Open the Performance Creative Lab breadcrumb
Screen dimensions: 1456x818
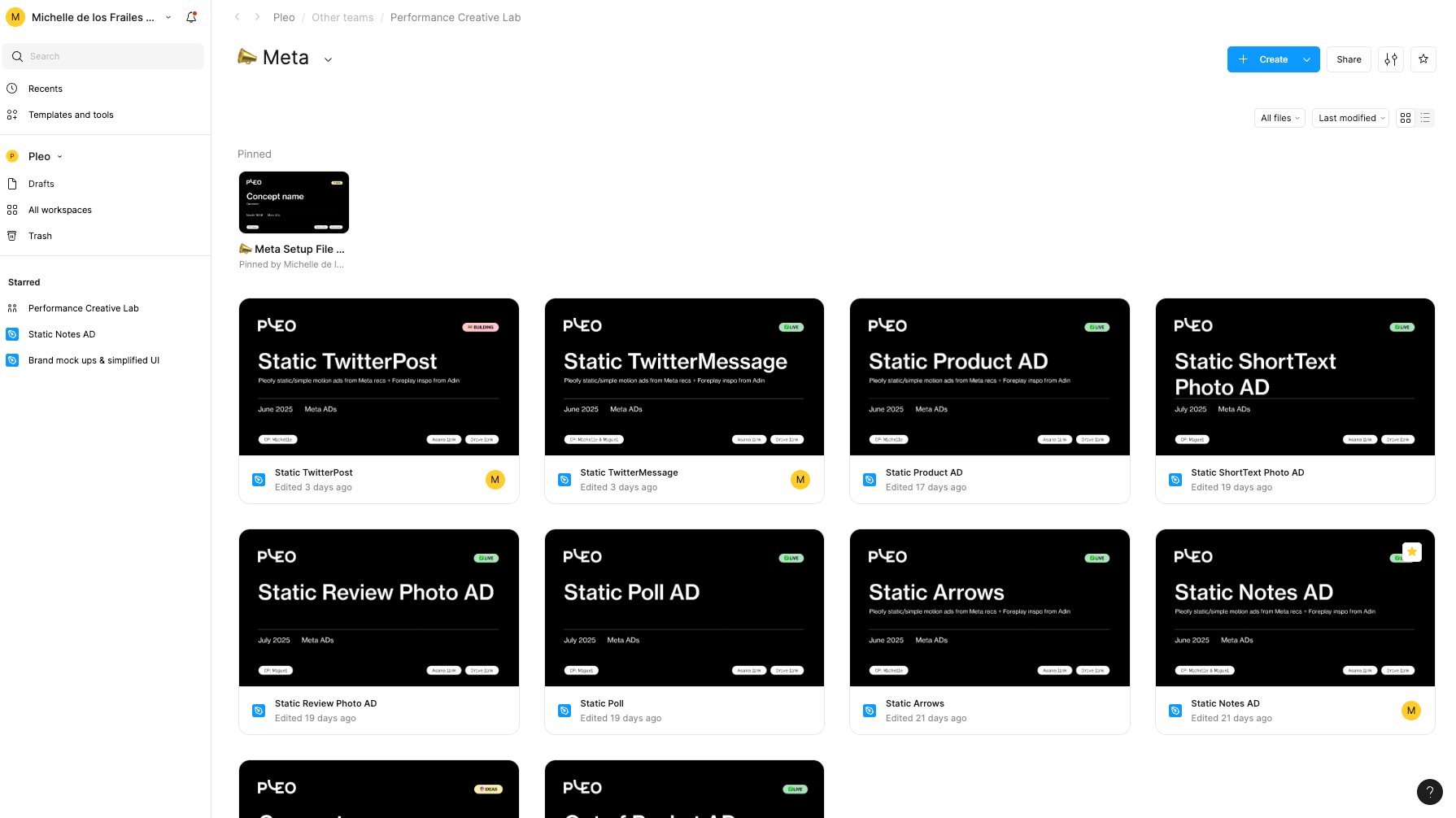[x=455, y=17]
